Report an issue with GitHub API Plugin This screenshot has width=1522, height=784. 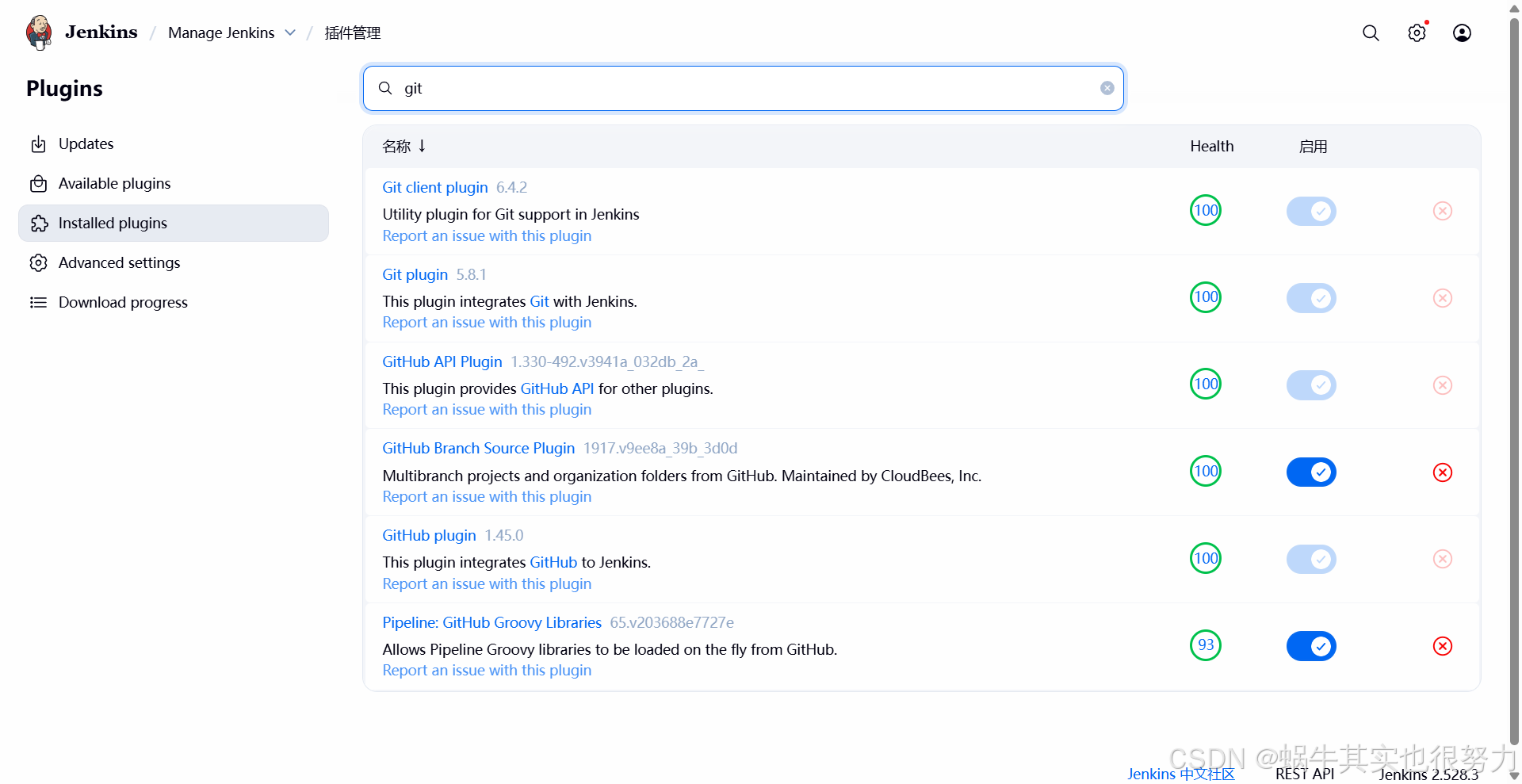pyautogui.click(x=487, y=409)
